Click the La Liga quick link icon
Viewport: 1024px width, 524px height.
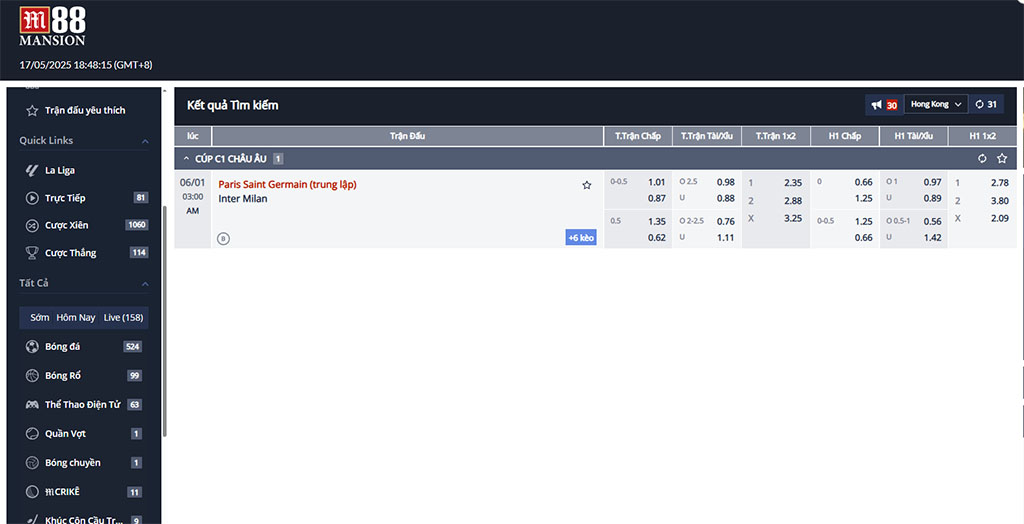tap(32, 171)
